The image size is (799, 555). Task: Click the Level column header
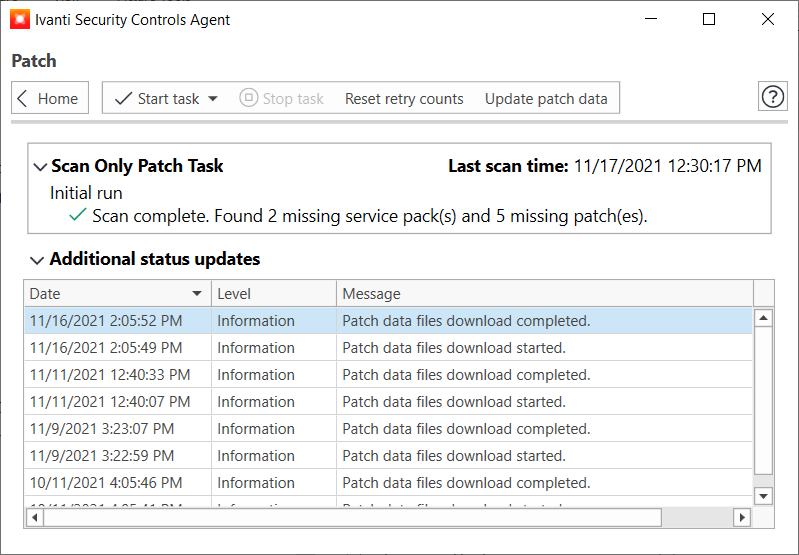[x=274, y=294]
